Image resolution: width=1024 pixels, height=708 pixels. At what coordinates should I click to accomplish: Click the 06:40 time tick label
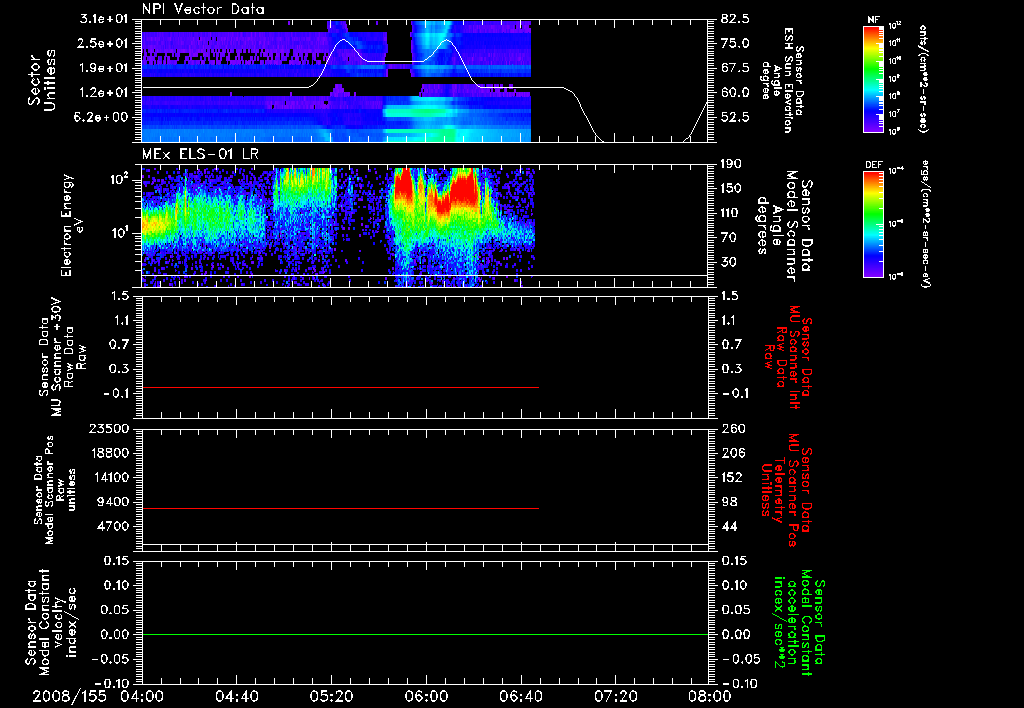coord(520,696)
